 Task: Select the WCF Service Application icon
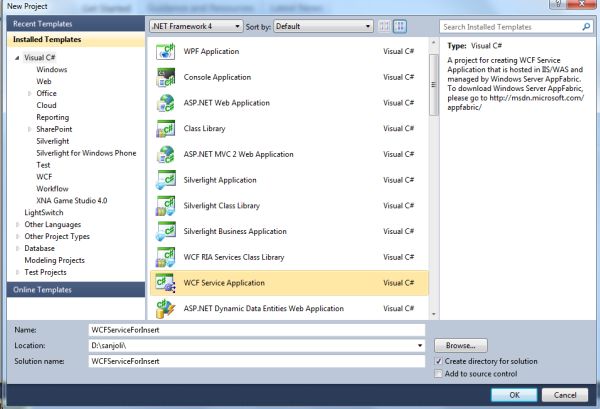coord(165,283)
